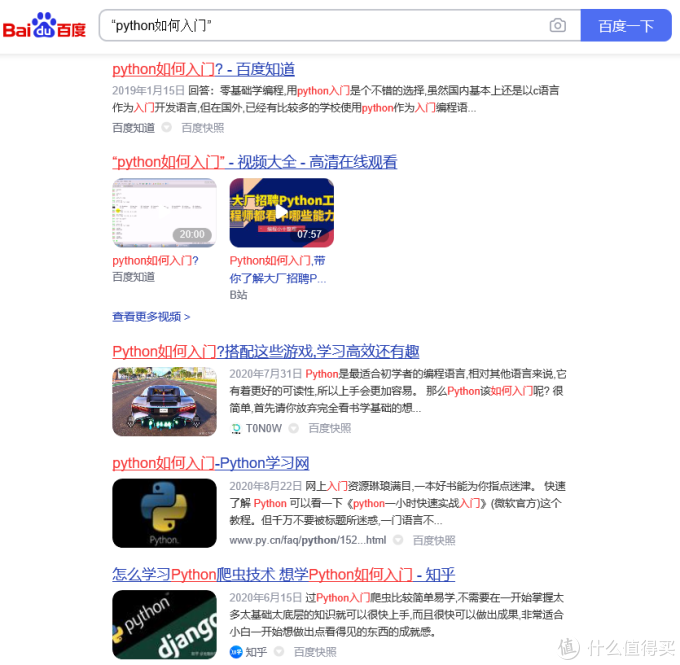Open 百度快照 for Python学习网 result
Screen dimensions: 680x665
(434, 540)
